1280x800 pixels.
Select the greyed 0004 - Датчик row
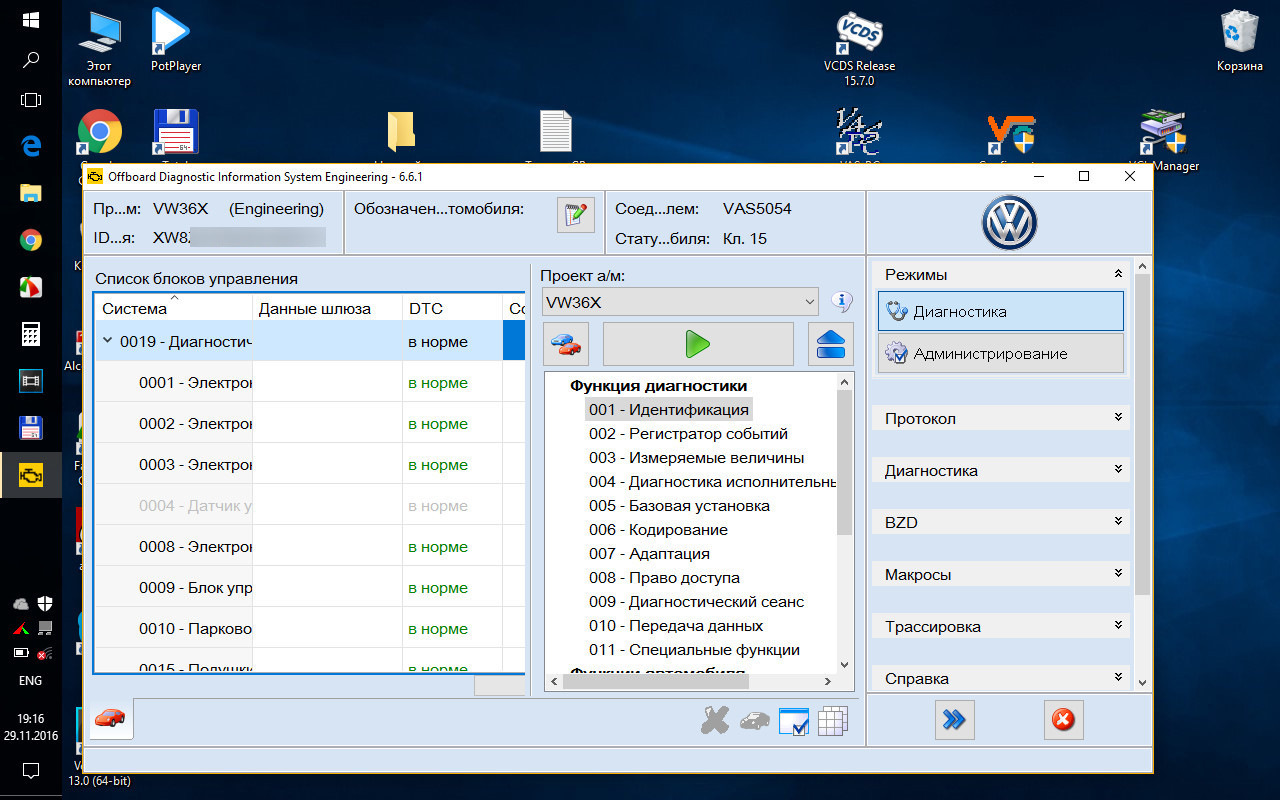coord(309,505)
